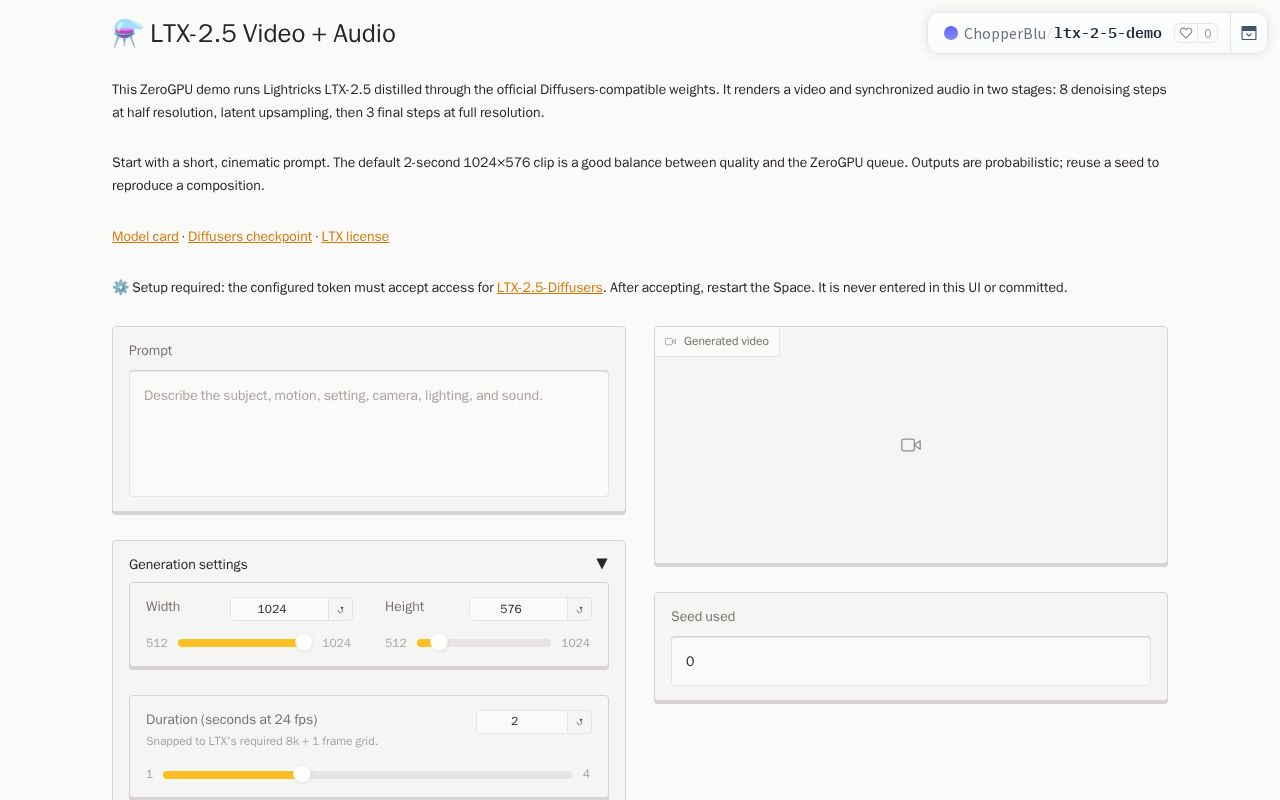Click the heart like icon for the Space

click(1186, 33)
